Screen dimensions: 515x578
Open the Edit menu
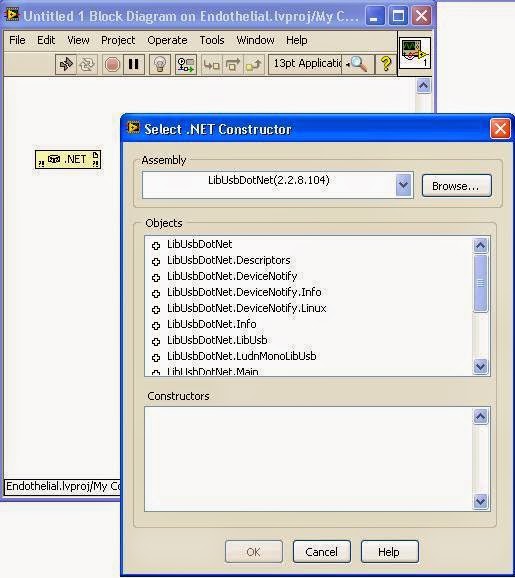[x=46, y=40]
